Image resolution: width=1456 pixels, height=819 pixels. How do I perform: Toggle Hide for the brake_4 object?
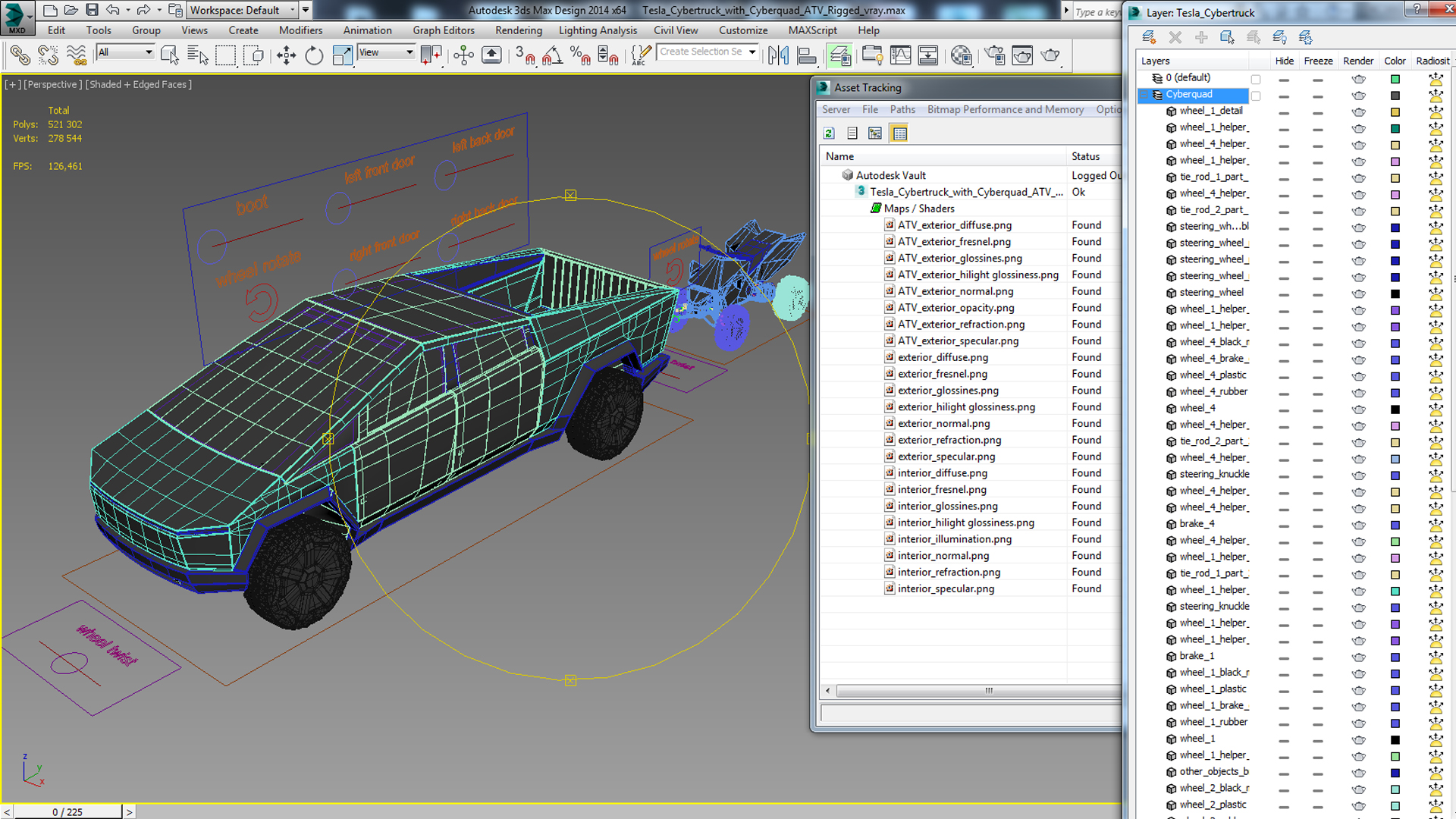[1284, 525]
